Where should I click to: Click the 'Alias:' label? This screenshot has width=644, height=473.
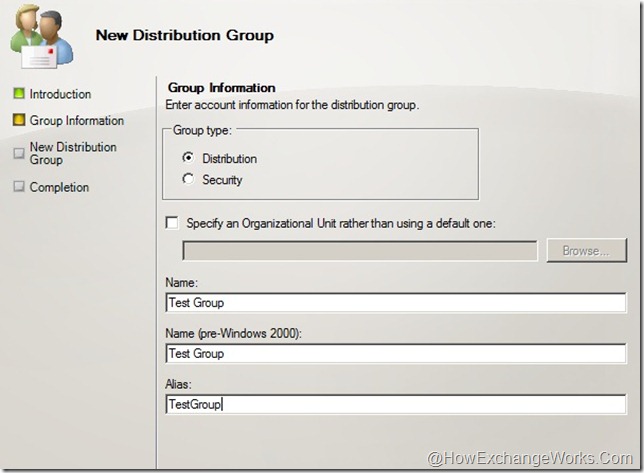click(x=178, y=384)
